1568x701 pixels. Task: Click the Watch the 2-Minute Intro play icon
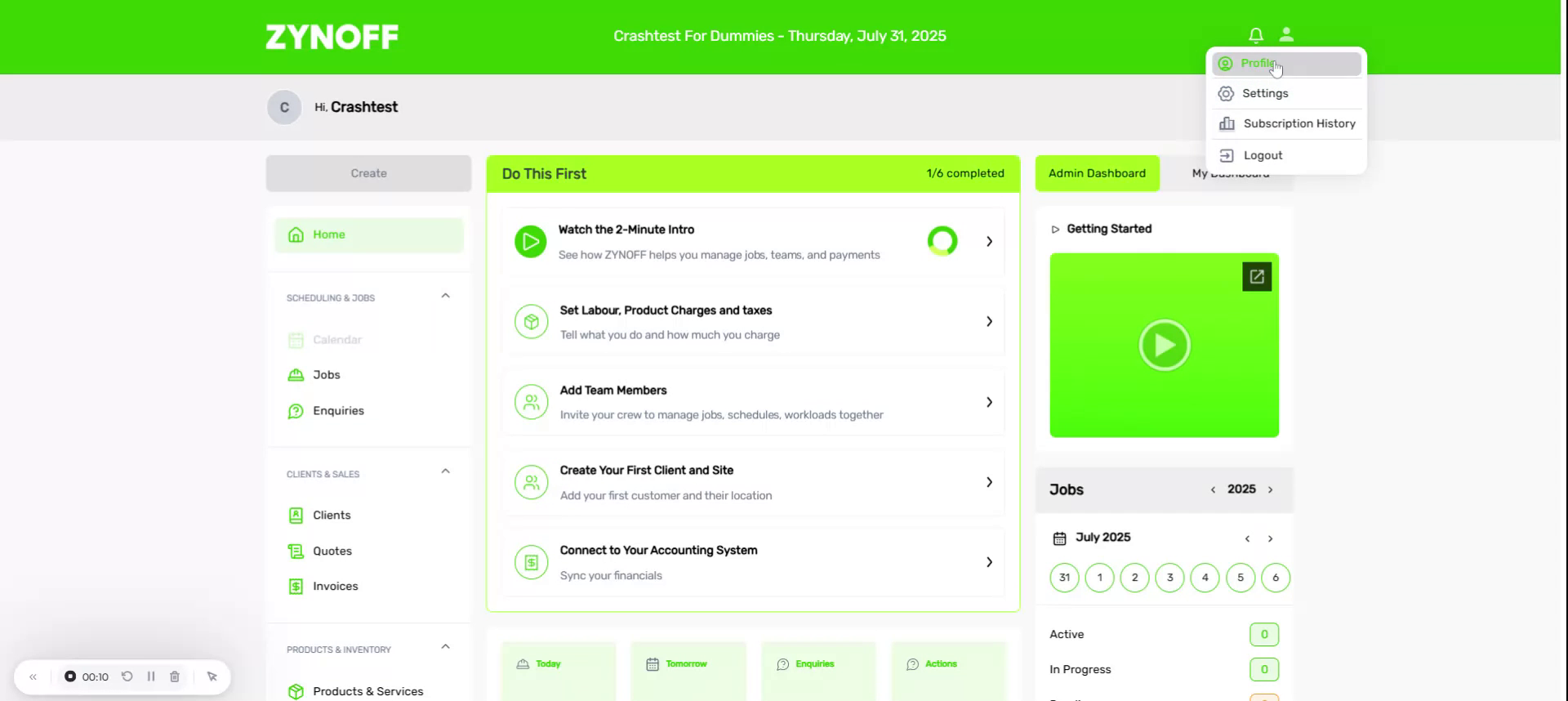click(x=530, y=242)
